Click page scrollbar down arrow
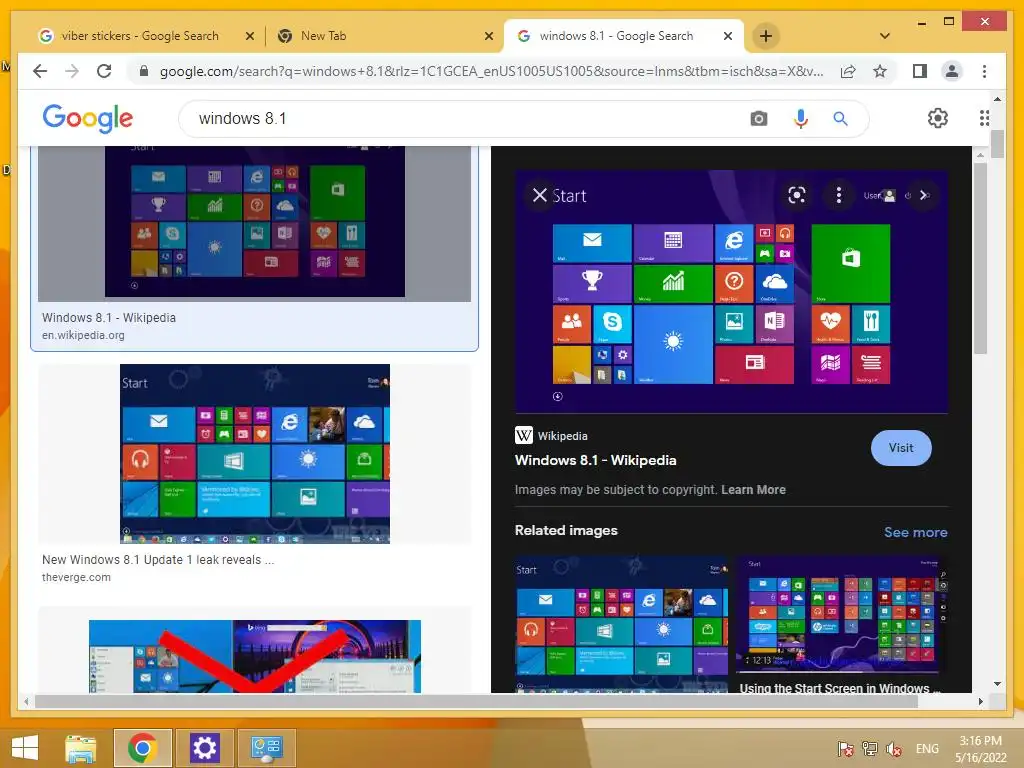The height and width of the screenshot is (768, 1024). (997, 684)
